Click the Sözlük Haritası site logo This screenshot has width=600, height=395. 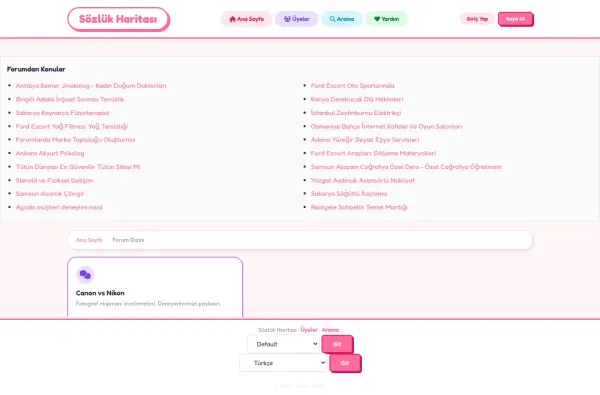pyautogui.click(x=118, y=19)
